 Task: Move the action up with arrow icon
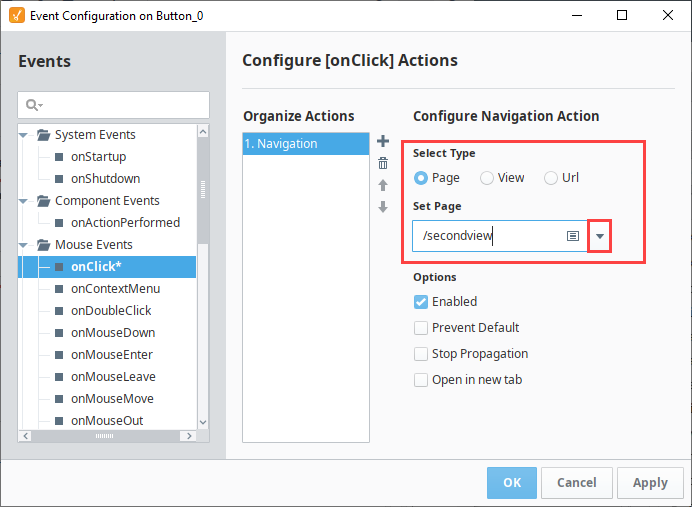point(383,185)
